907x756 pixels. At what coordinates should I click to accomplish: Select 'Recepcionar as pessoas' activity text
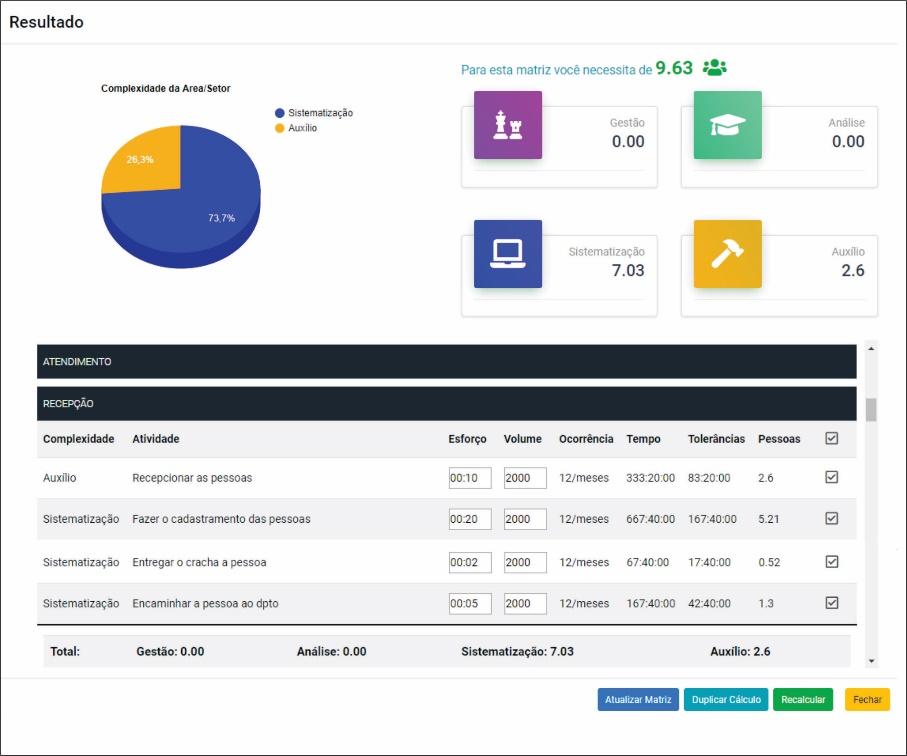(x=192, y=478)
